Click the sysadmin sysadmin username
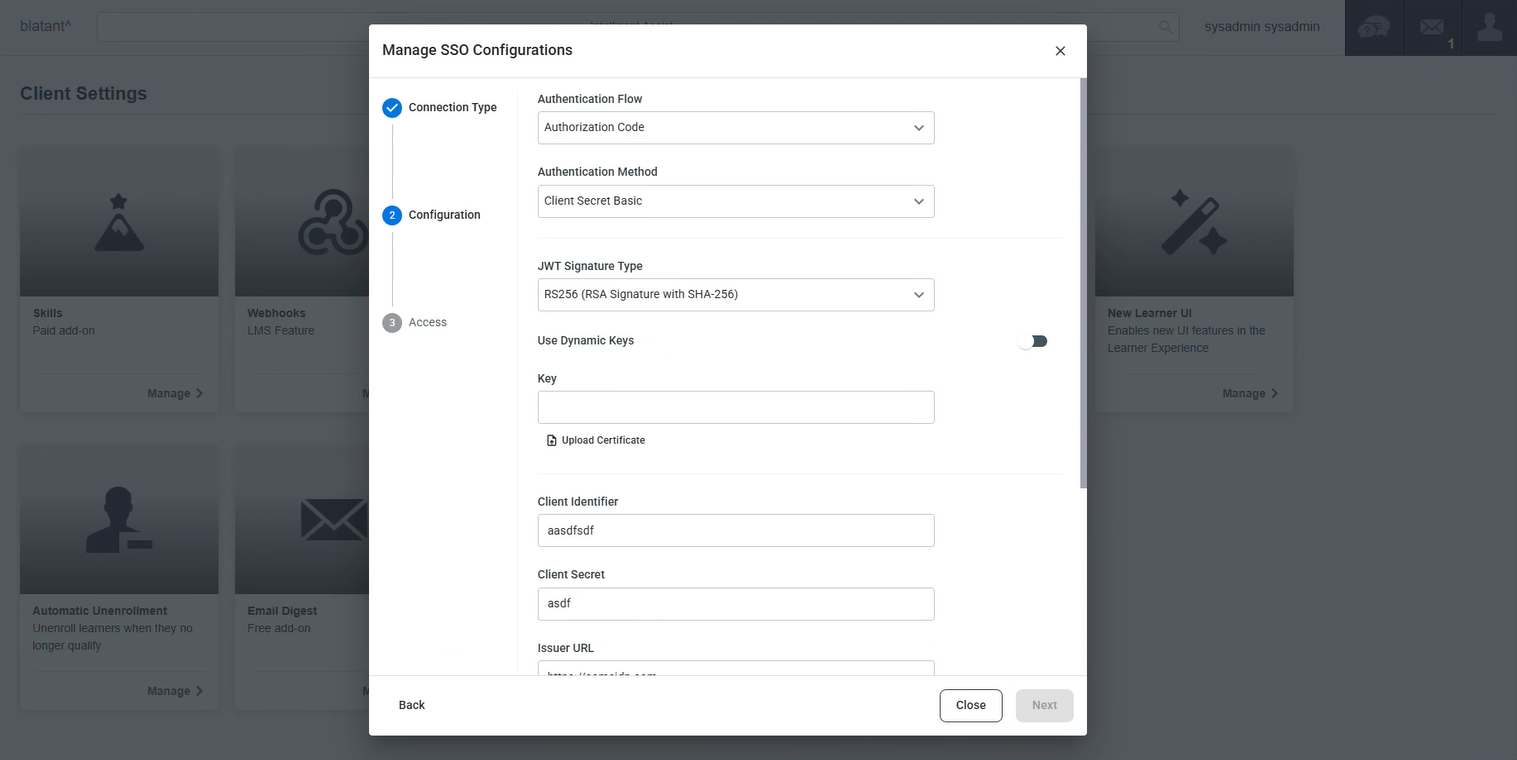The height and width of the screenshot is (760, 1517). (x=1262, y=27)
